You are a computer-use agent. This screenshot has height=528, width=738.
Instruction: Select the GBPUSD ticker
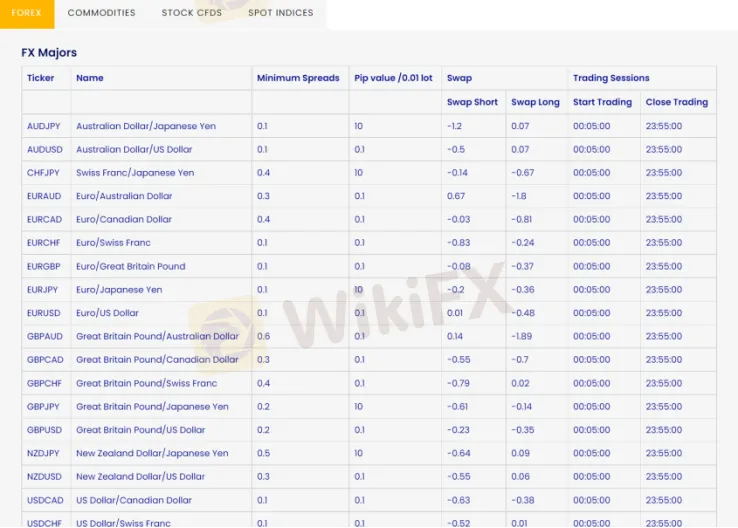[44, 430]
